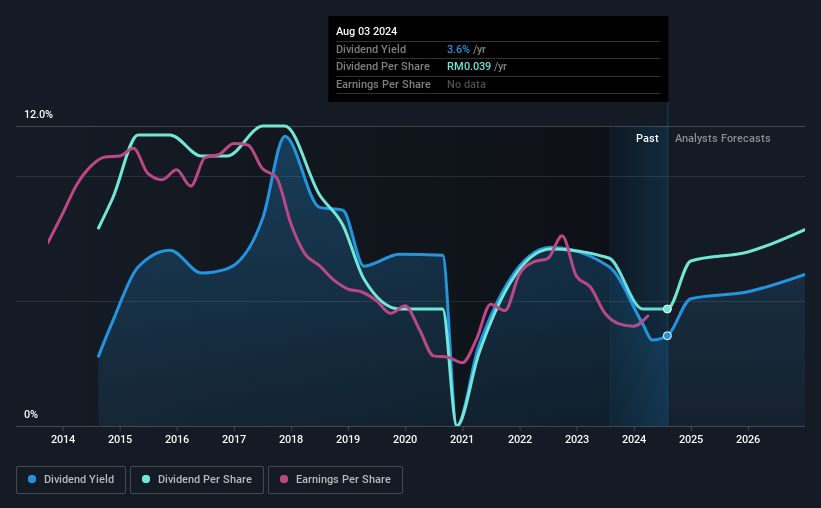Click the 2022 x-axis label
Viewport: 821px width, 508px height.
520,439
